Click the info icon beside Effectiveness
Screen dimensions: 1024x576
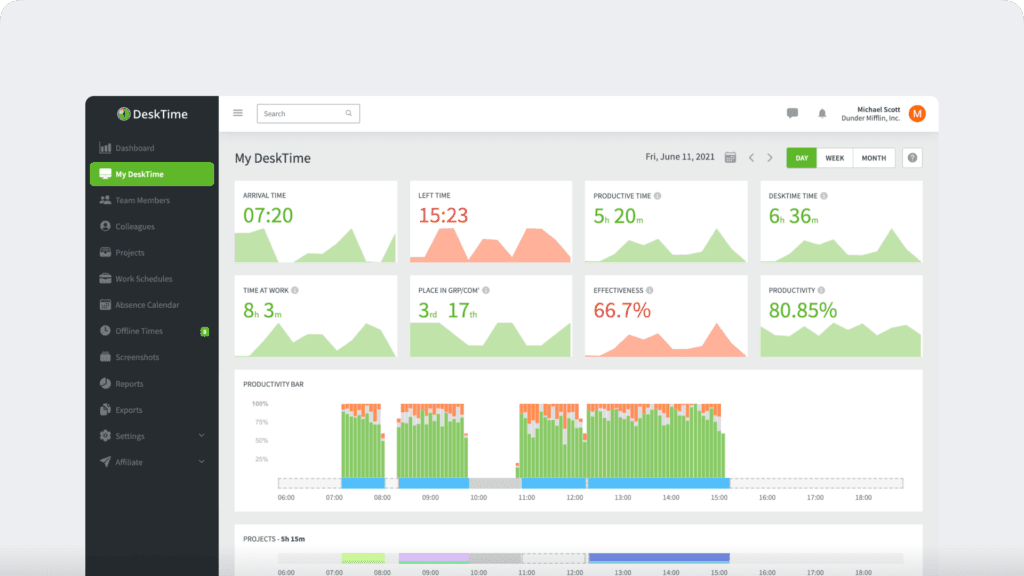[x=650, y=291]
